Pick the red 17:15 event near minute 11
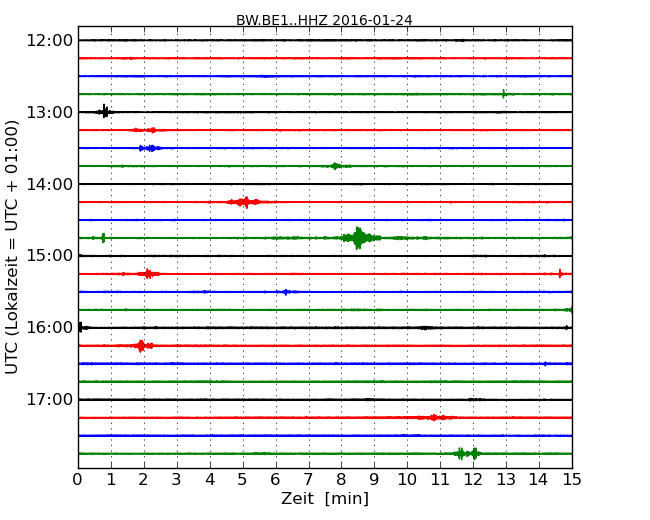Viewport: 650px width, 520px height. pos(434,418)
